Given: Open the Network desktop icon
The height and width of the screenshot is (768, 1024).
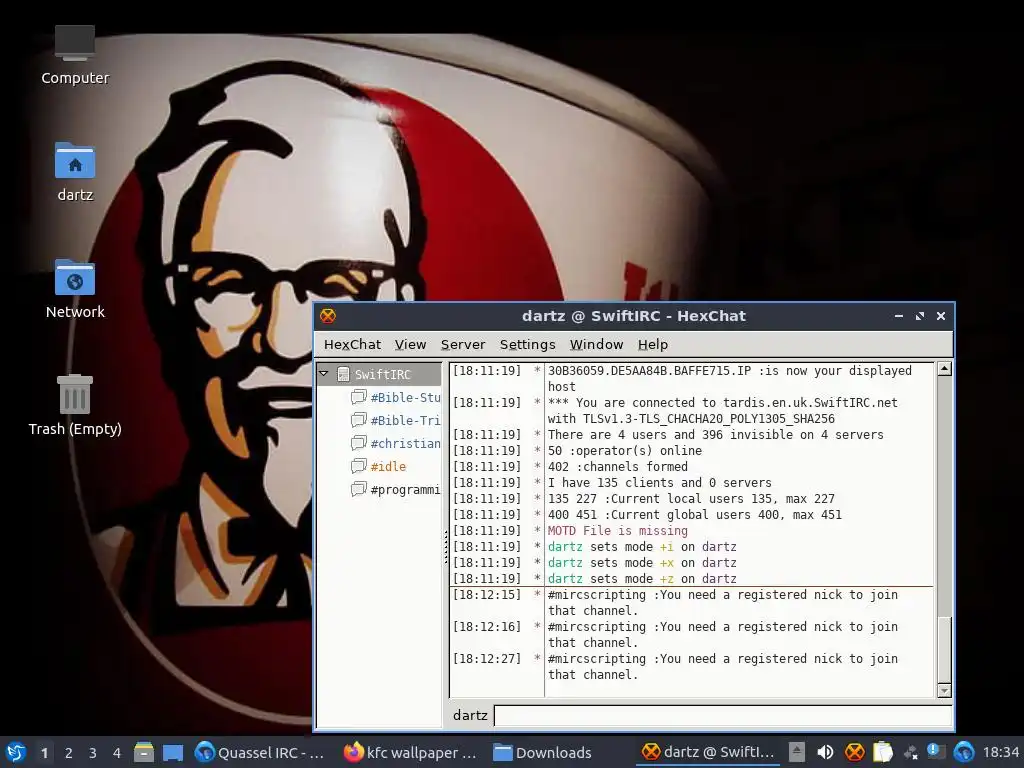Looking at the screenshot, I should 74,289.
